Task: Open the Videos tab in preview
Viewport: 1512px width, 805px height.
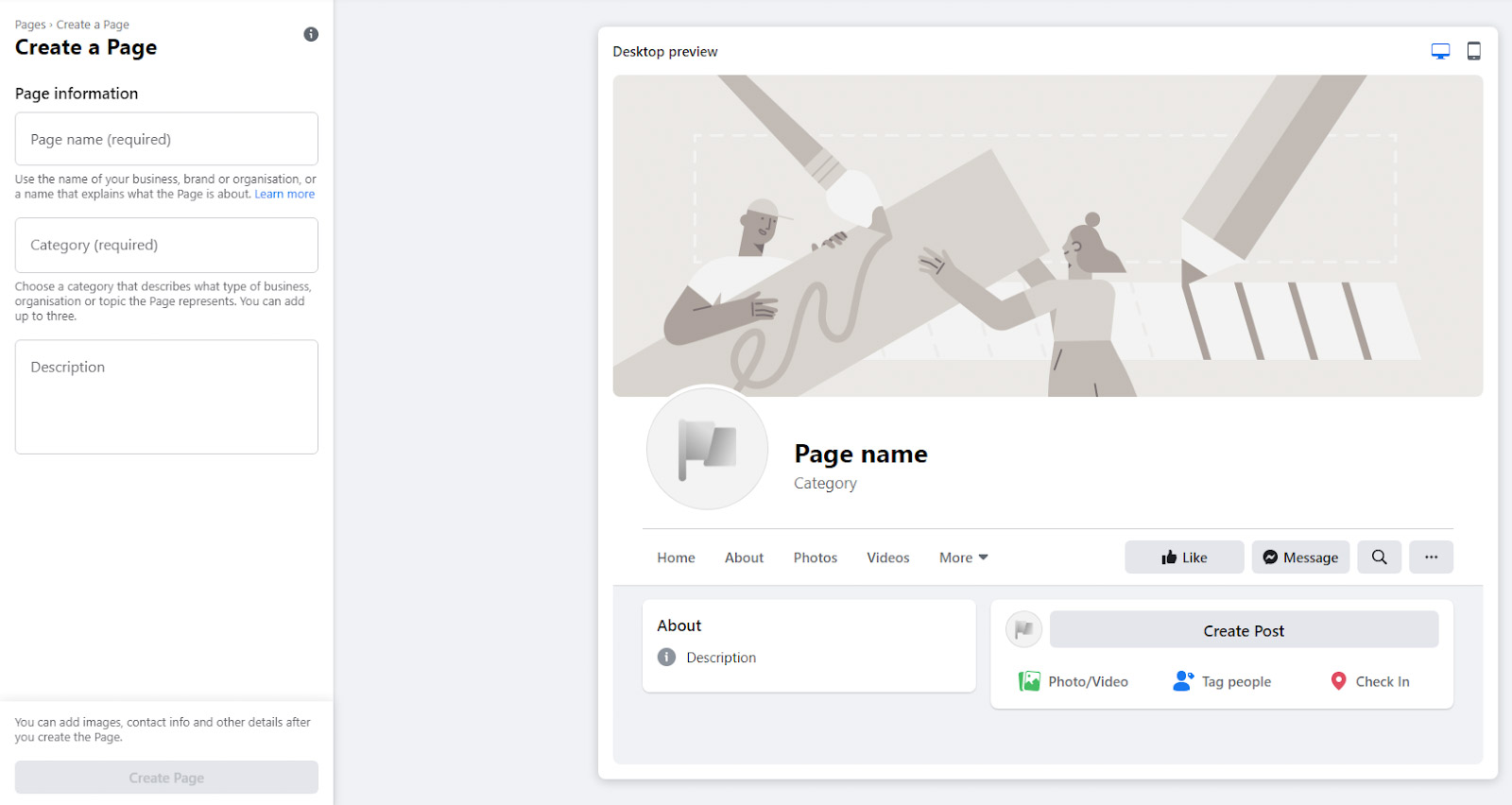Action: point(888,557)
